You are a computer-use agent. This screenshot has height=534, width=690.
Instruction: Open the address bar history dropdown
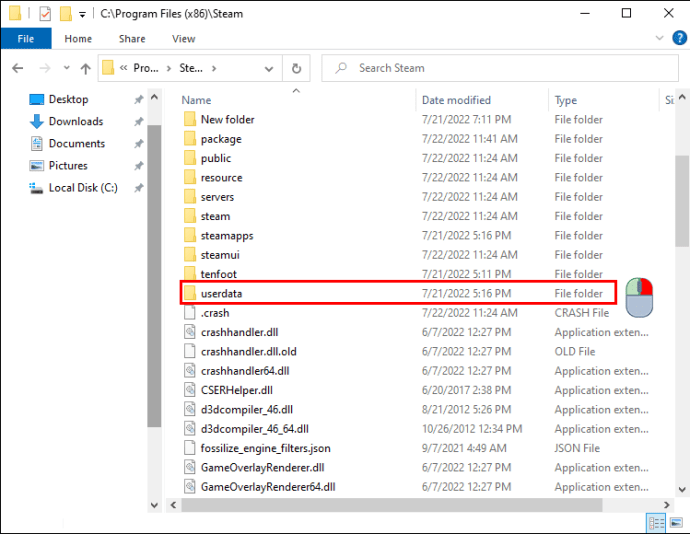[268, 69]
